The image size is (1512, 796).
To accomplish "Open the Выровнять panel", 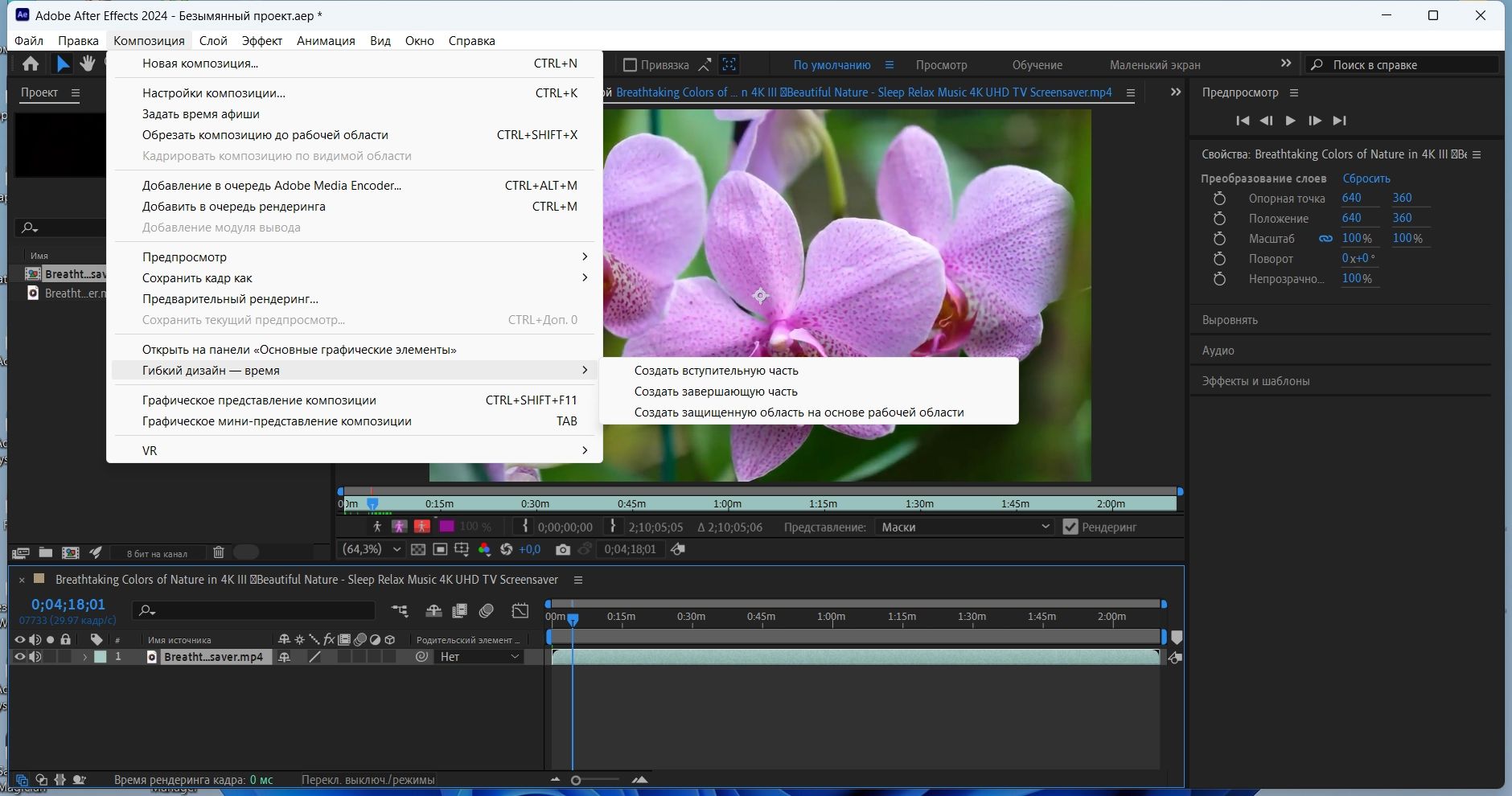I will coord(1228,319).
